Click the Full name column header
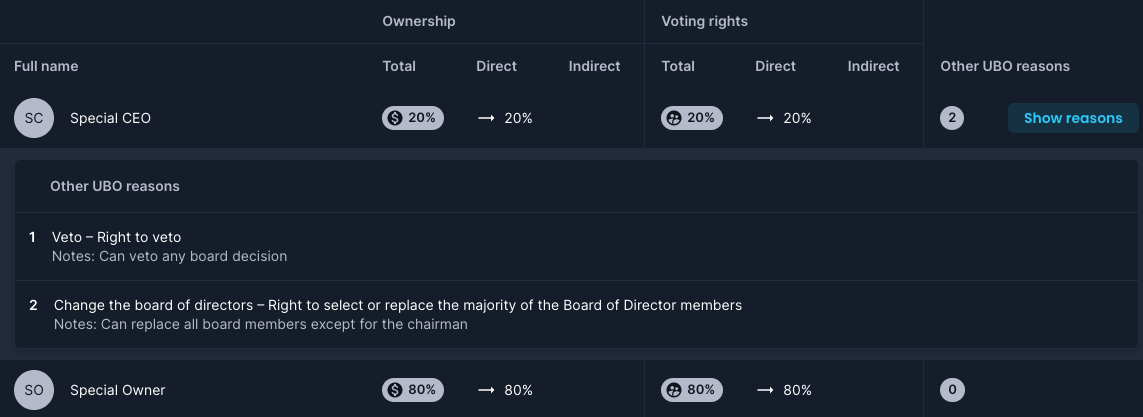Image resolution: width=1143 pixels, height=417 pixels. (x=46, y=66)
